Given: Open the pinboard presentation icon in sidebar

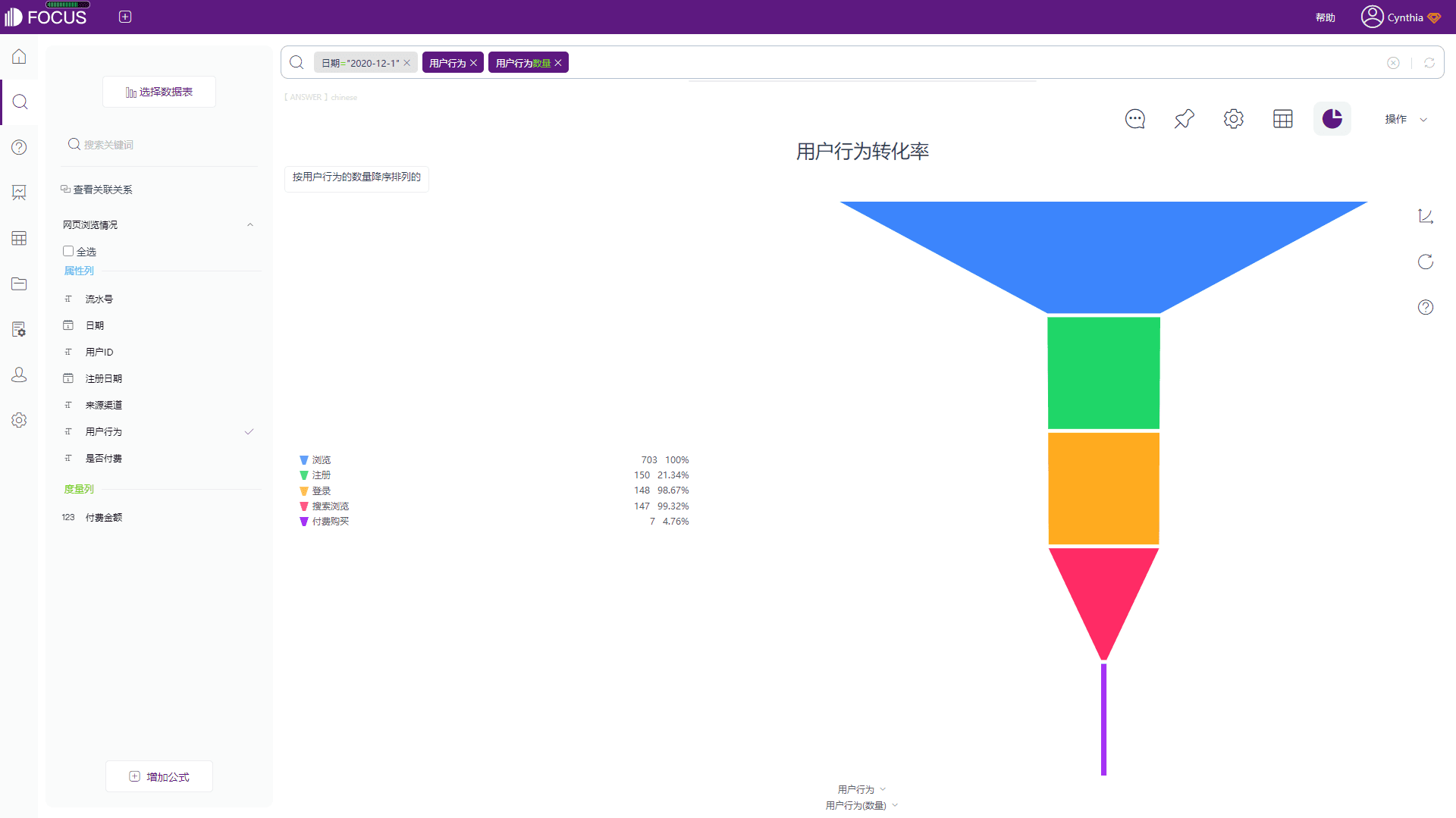Looking at the screenshot, I should [19, 193].
